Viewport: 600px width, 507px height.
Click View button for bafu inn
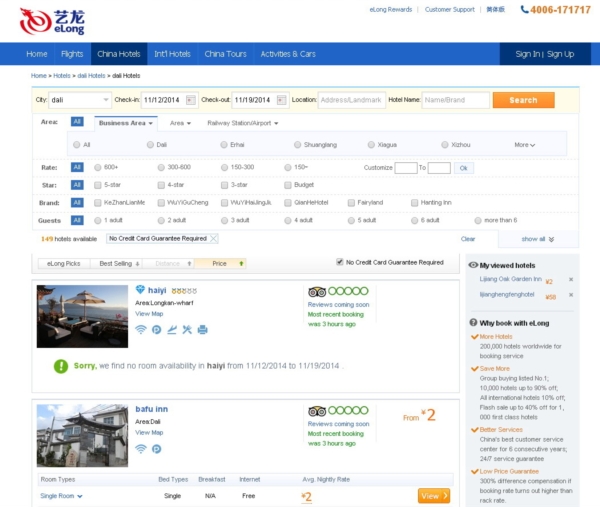pos(434,496)
